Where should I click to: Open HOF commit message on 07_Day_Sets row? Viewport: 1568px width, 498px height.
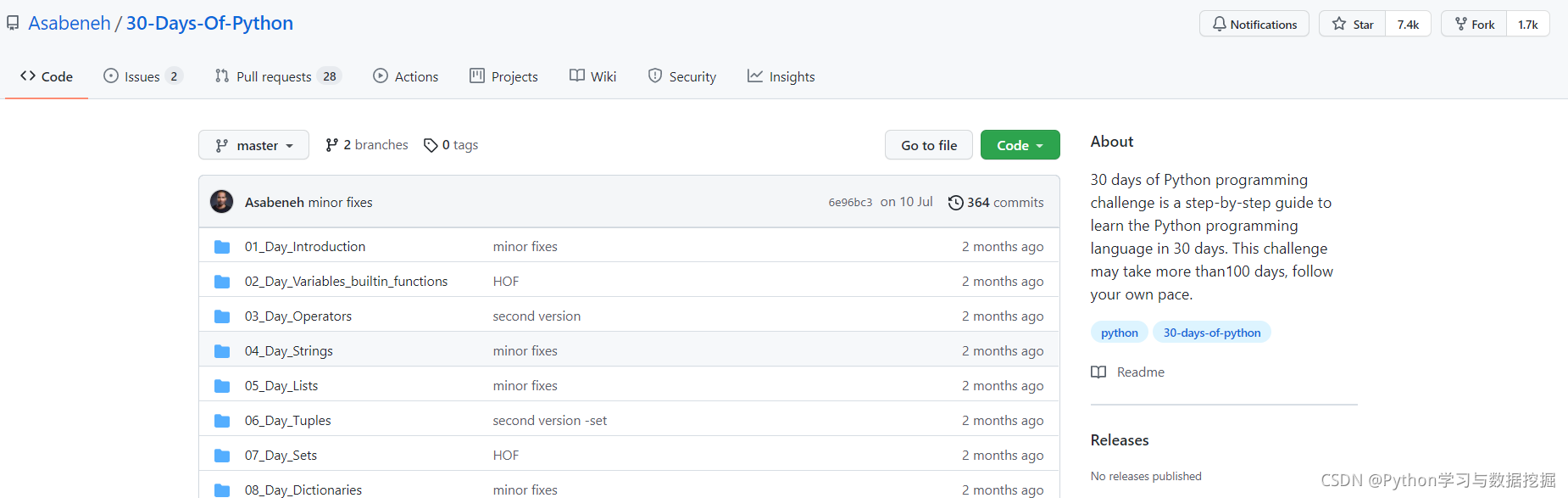pos(506,455)
